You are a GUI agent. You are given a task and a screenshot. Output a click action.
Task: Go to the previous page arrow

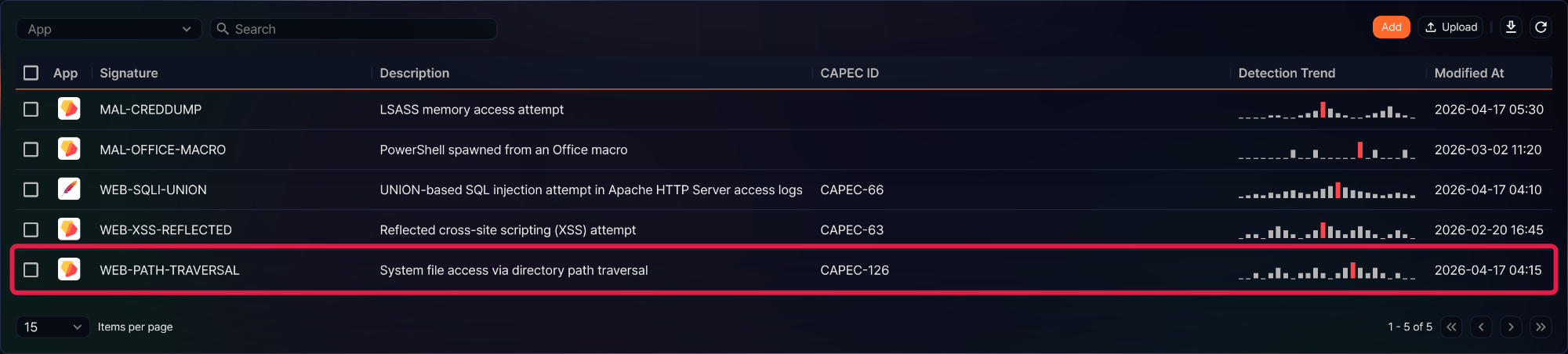1481,327
